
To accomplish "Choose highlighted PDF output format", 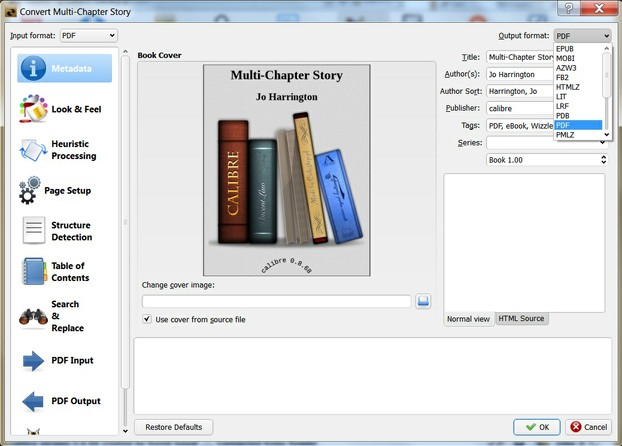I will tap(578, 125).
